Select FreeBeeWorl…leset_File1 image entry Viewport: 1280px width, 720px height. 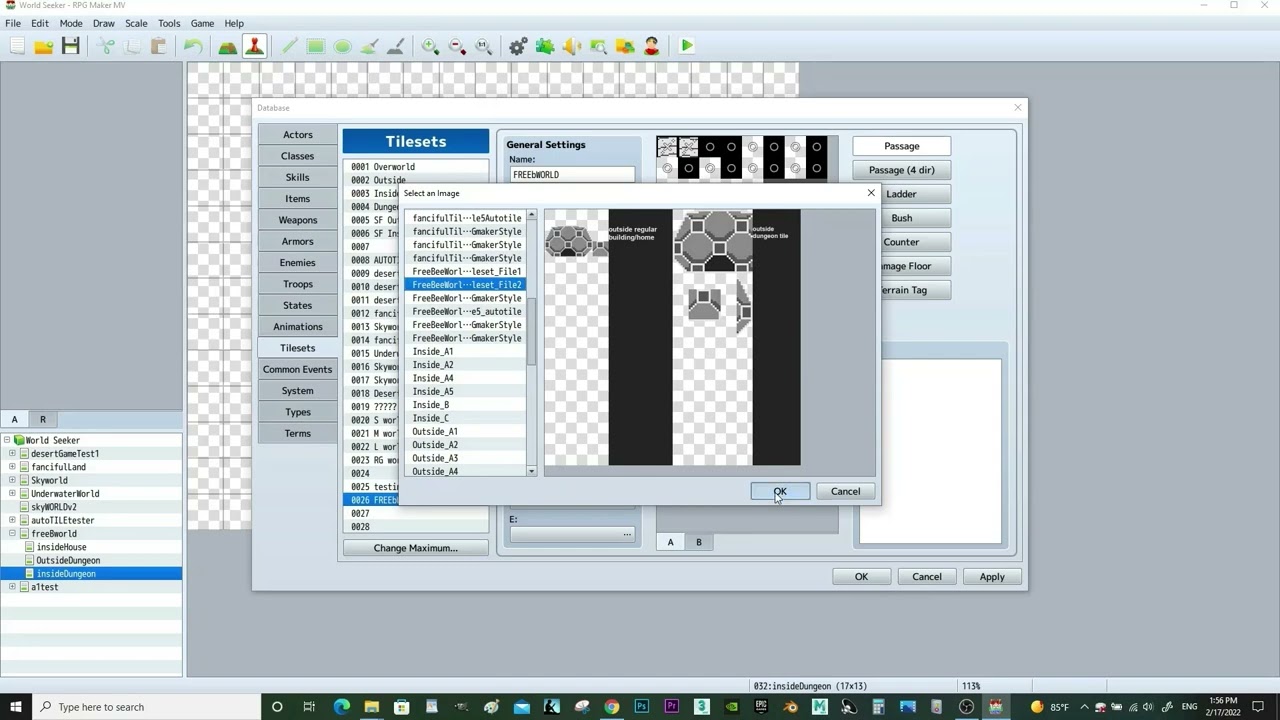pyautogui.click(x=465, y=272)
